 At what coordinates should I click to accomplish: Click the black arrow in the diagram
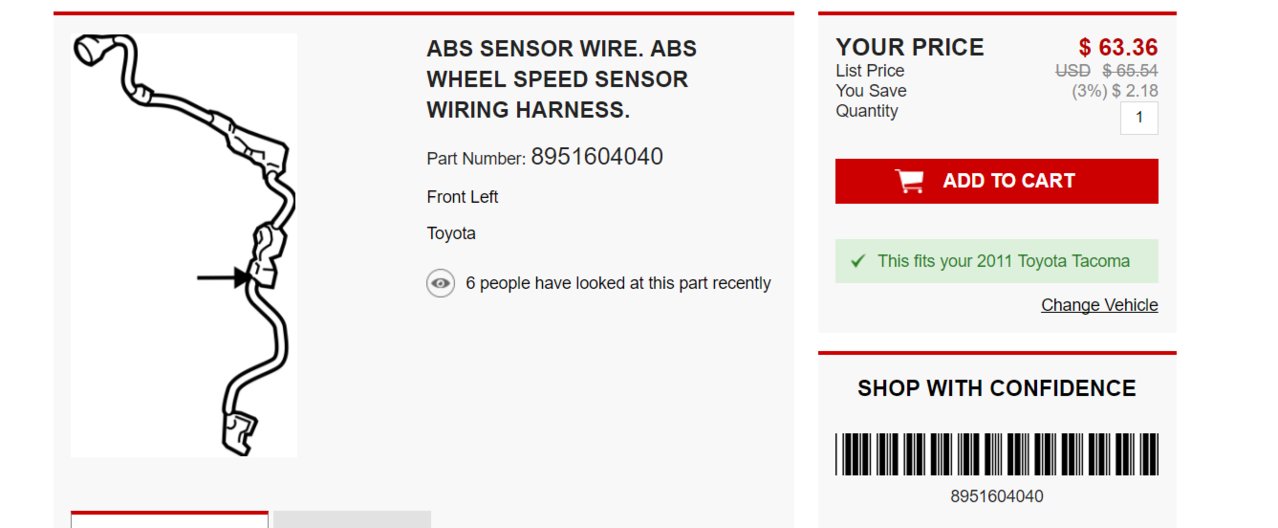[x=224, y=277]
